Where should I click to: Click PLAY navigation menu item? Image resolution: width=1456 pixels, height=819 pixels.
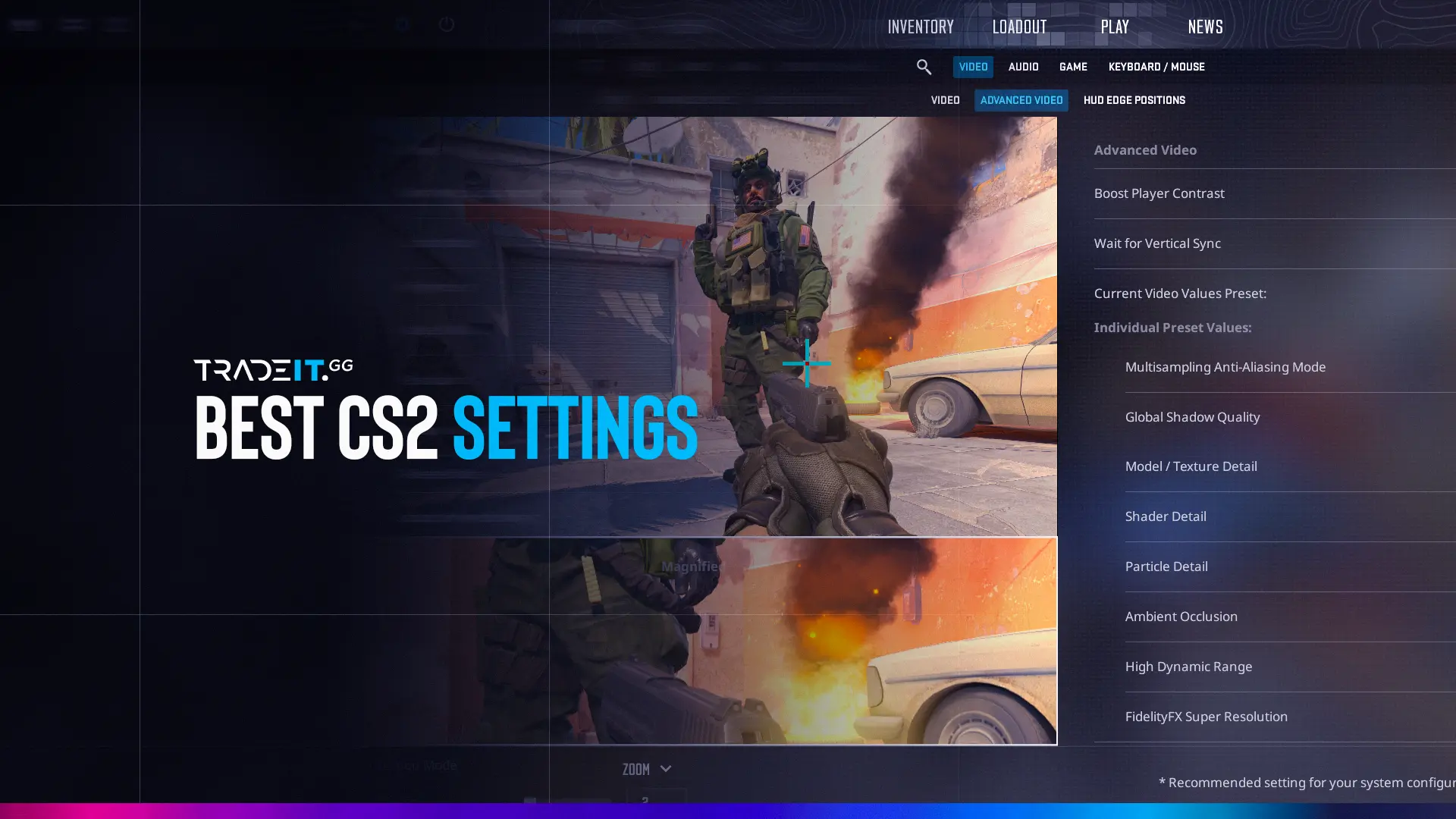pyautogui.click(x=1114, y=27)
